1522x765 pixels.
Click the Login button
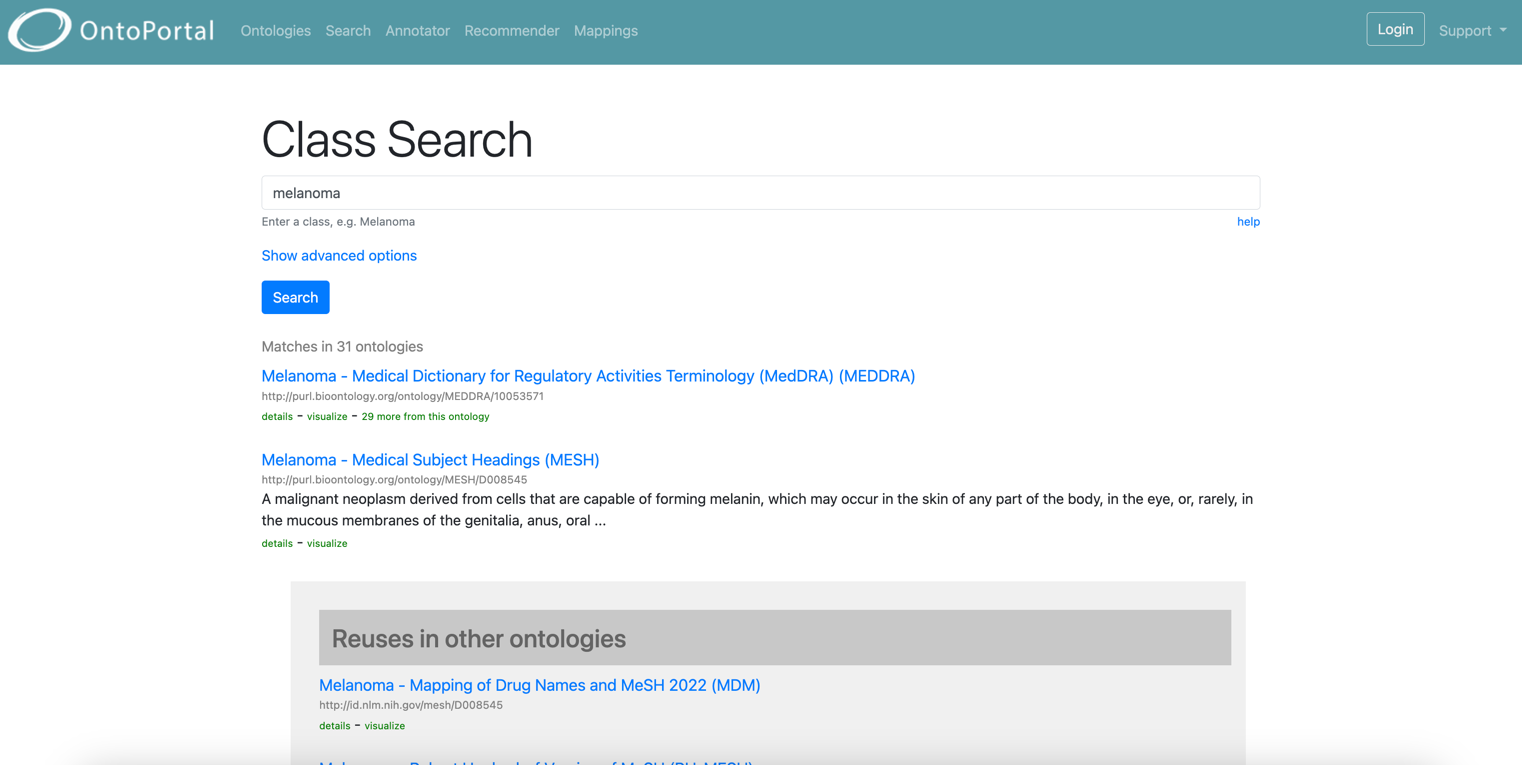tap(1395, 30)
